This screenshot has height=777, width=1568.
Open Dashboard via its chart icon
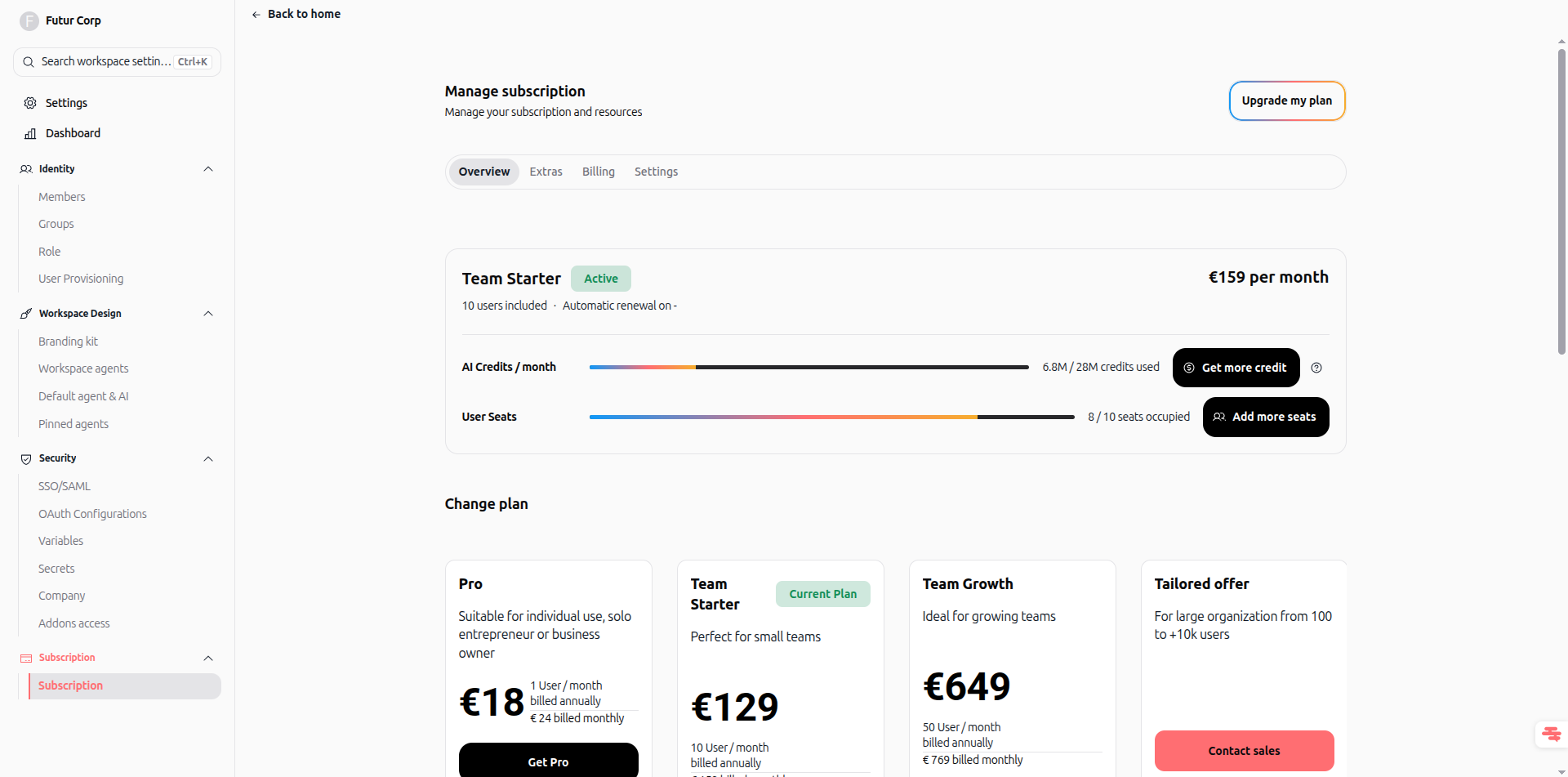click(x=30, y=133)
